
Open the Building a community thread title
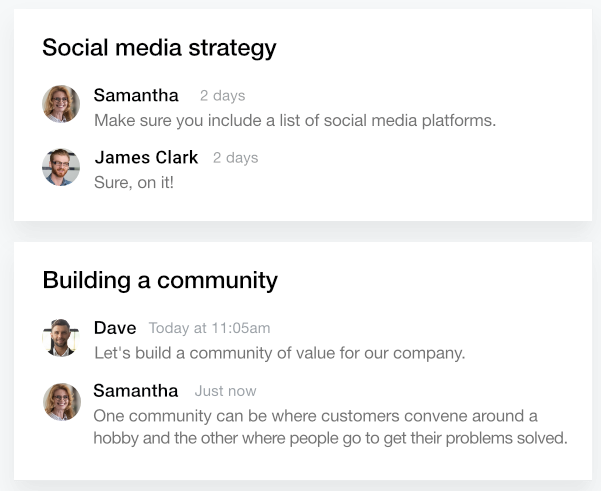click(x=160, y=280)
